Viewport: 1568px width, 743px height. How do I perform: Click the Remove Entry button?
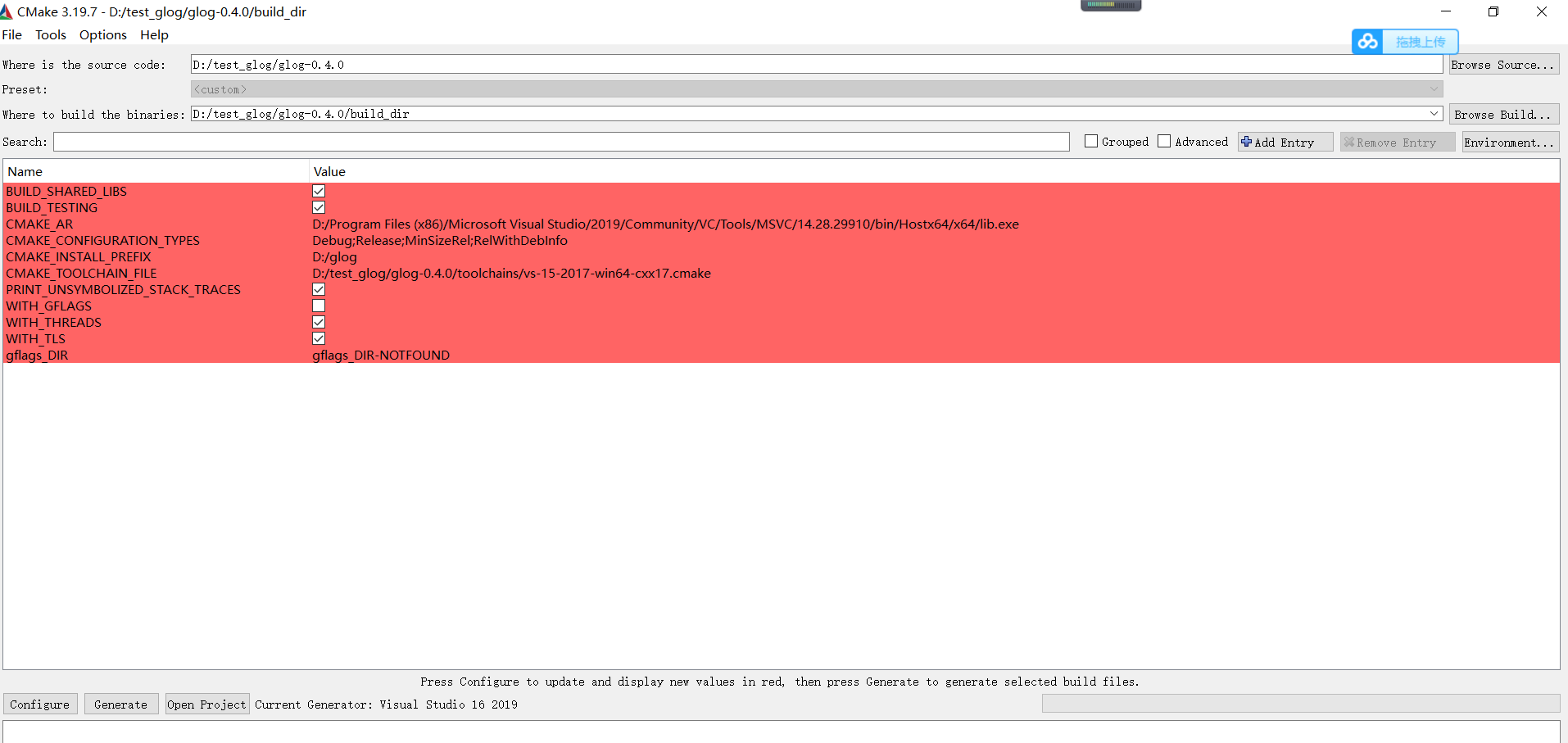(1398, 142)
